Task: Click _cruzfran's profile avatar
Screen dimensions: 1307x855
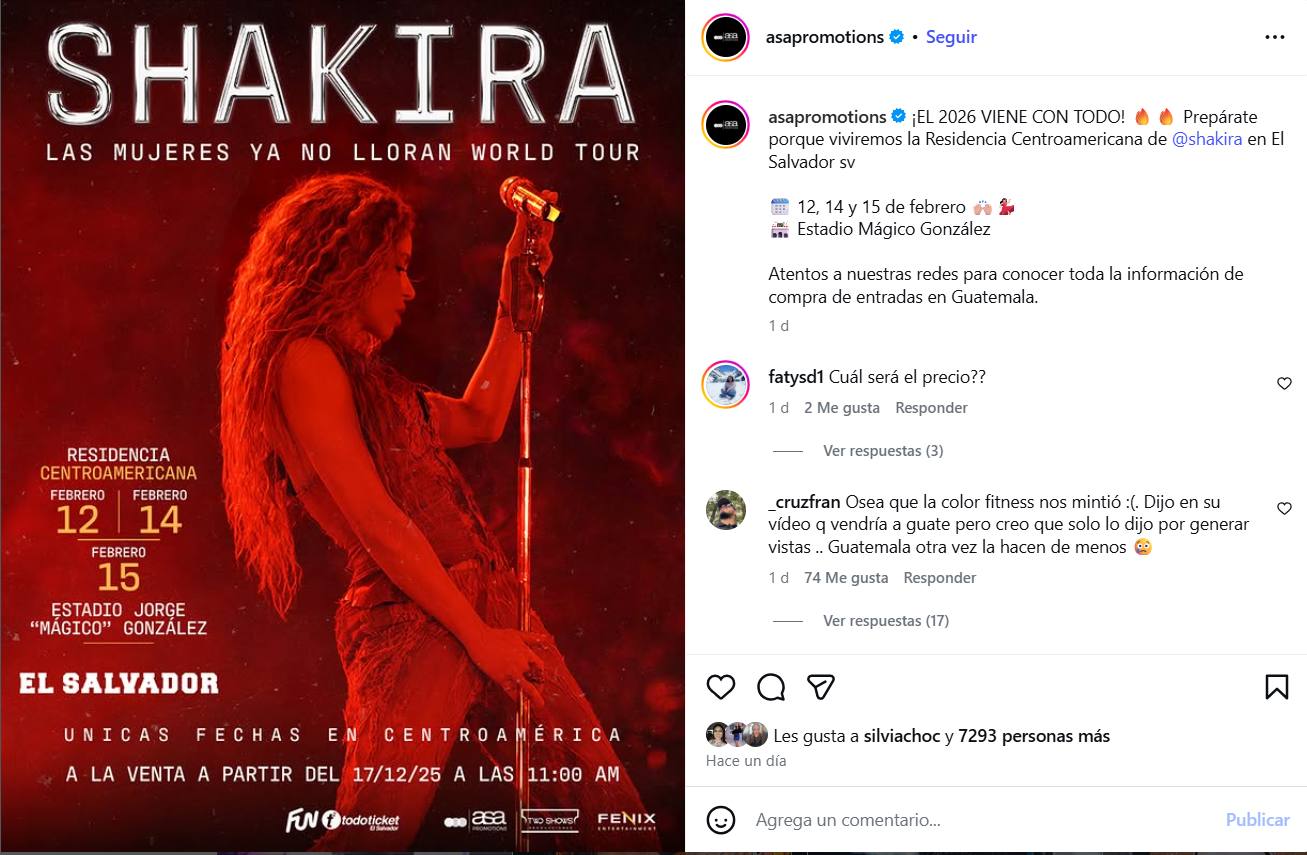Action: pyautogui.click(x=726, y=509)
